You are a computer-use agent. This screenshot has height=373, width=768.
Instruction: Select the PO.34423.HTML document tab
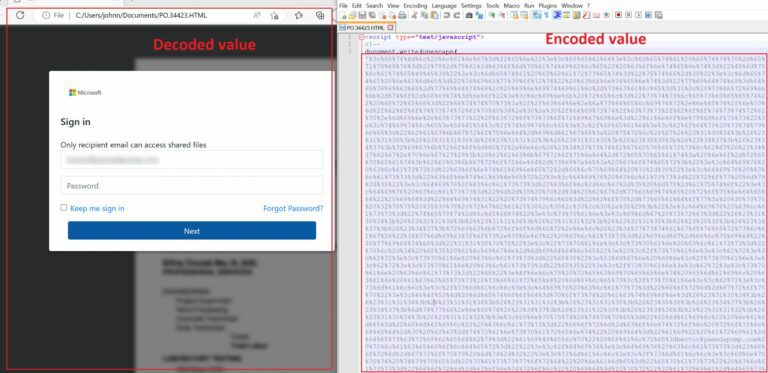(x=365, y=28)
